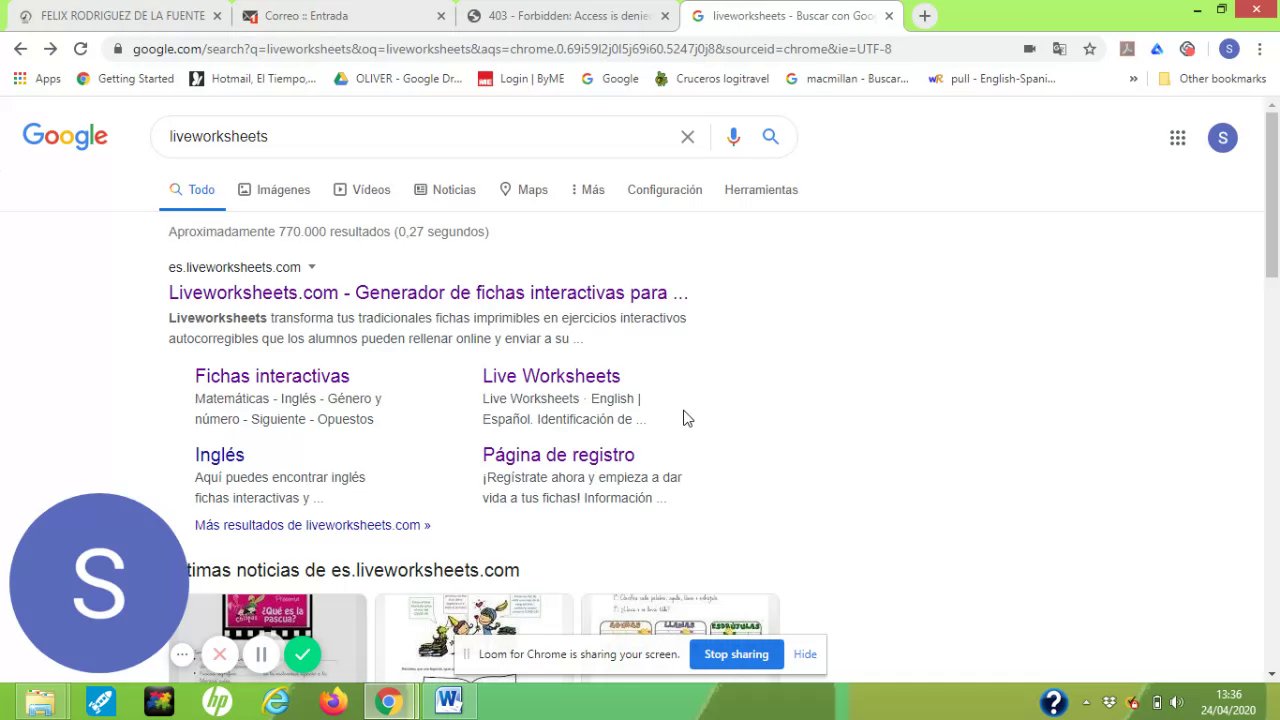Open Configuración search settings
This screenshot has width=1280, height=720.
pyautogui.click(x=665, y=190)
